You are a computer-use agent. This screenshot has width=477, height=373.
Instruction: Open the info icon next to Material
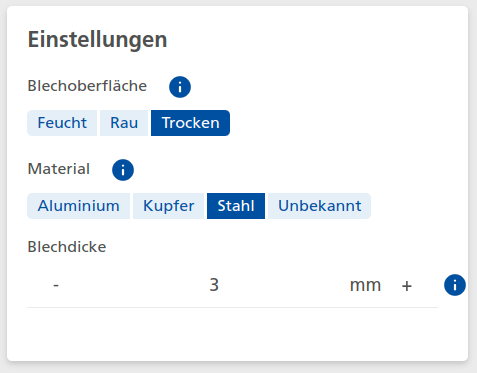[x=123, y=170]
